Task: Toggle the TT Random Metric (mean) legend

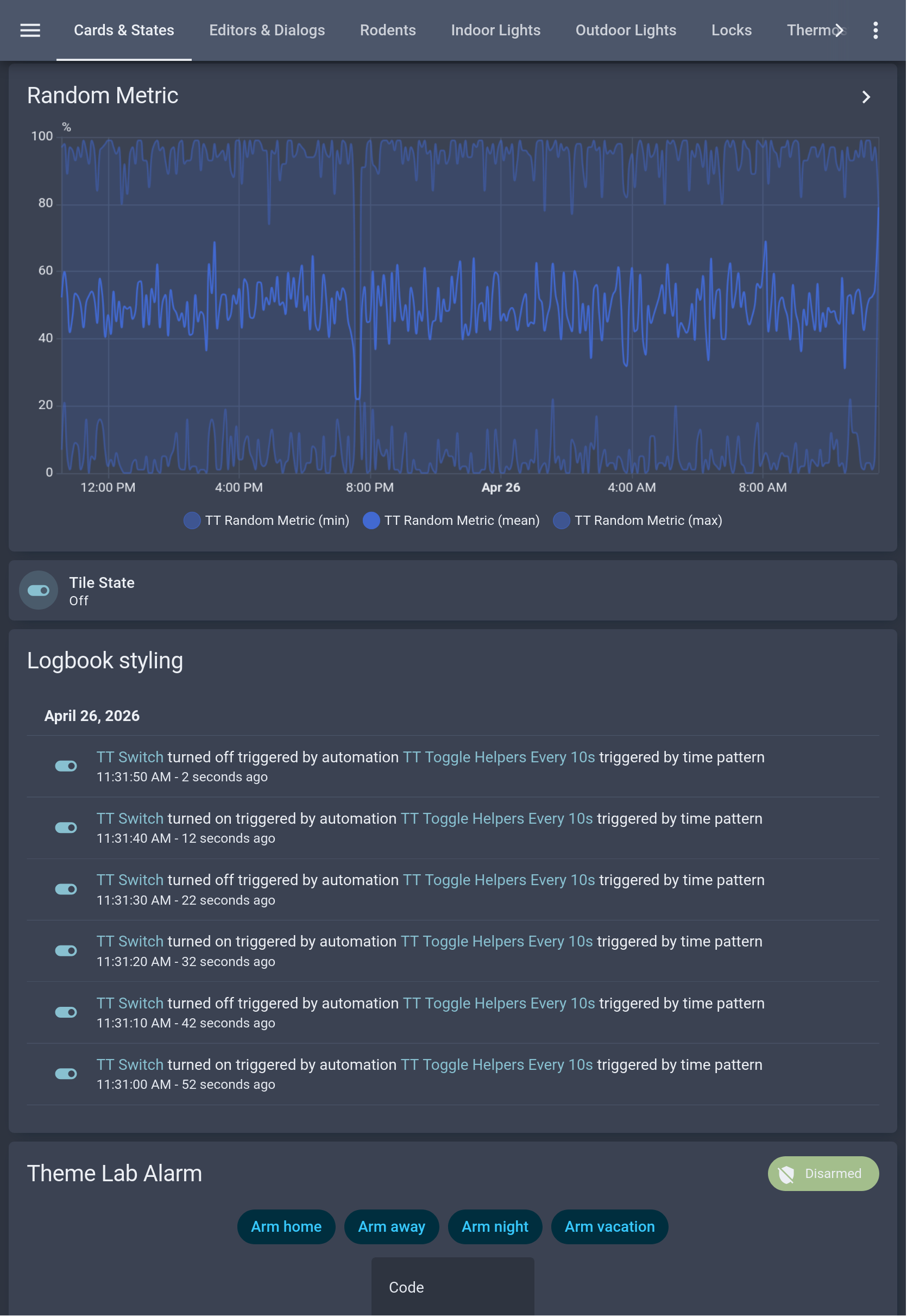Action: pos(452,521)
